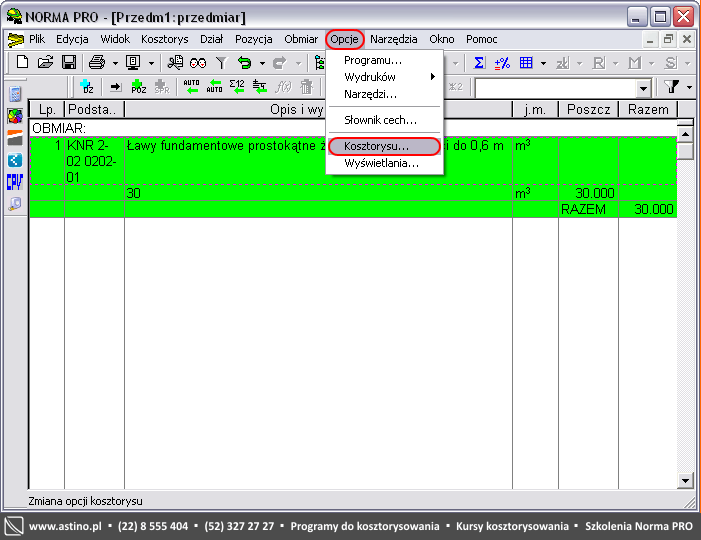Open the CPV sidebar icon
The width and height of the screenshot is (701, 540).
point(15,182)
